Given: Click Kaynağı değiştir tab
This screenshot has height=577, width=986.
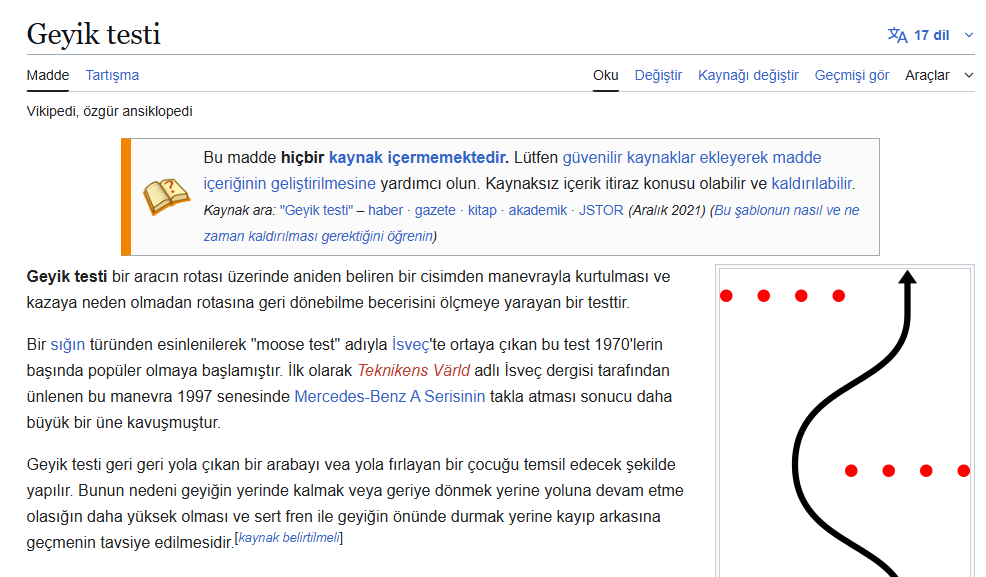Looking at the screenshot, I should pos(748,75).
